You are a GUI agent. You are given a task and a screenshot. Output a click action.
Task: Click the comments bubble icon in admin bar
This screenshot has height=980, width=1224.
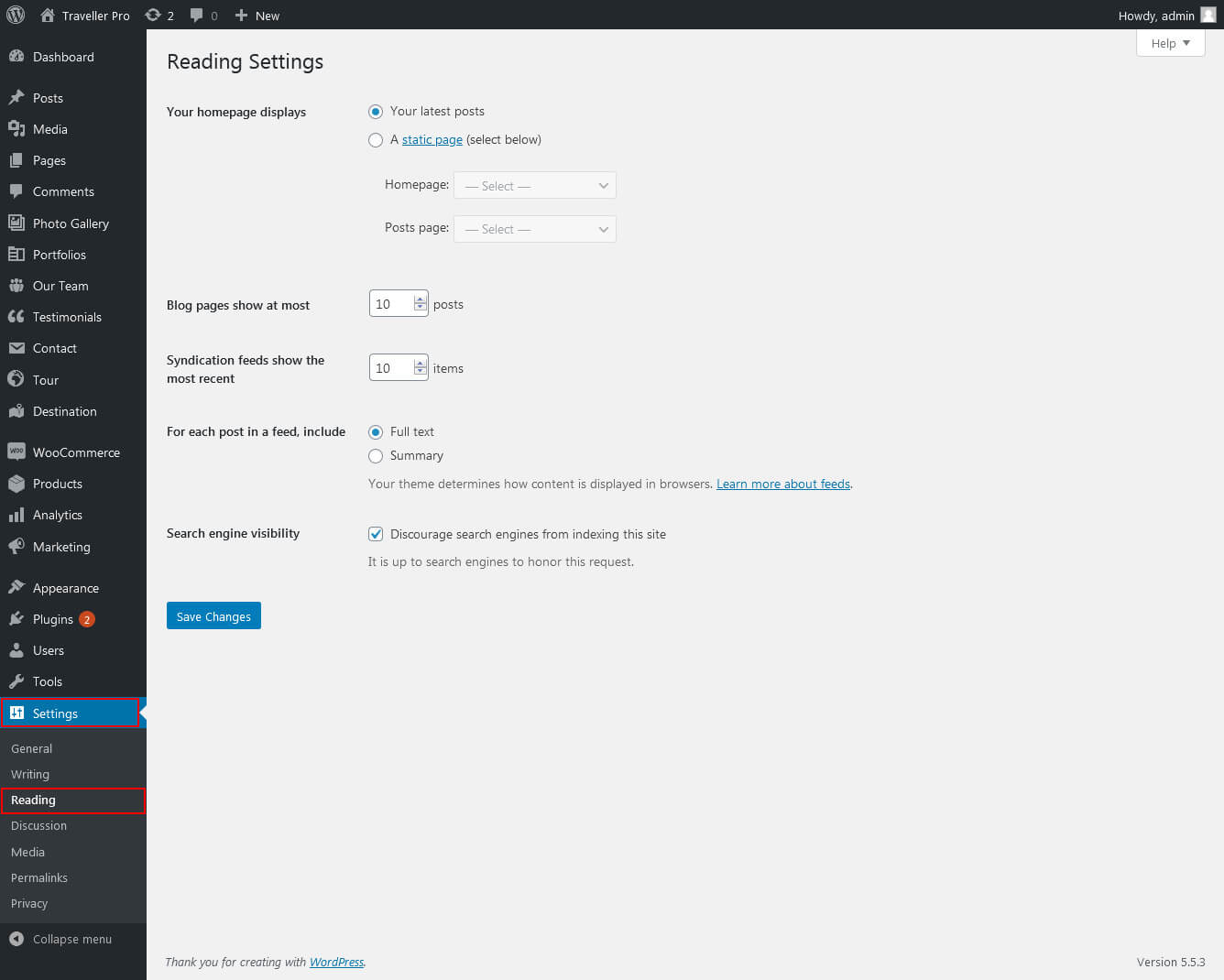point(197,16)
